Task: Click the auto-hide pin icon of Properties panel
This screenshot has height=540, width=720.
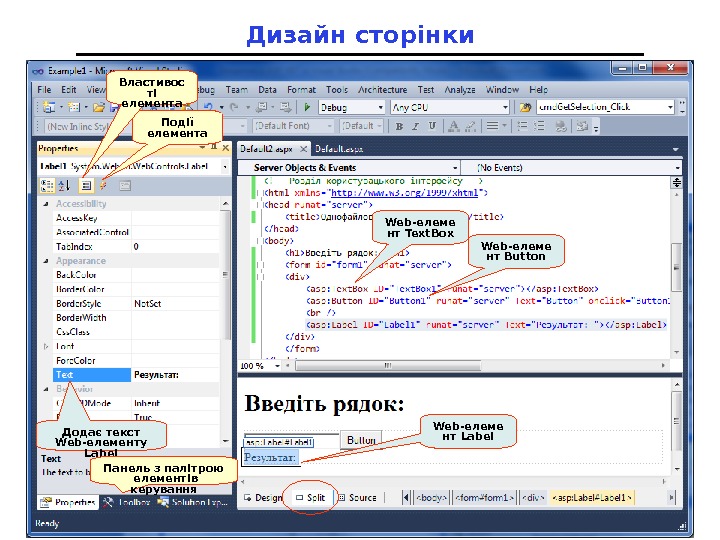Action: [x=214, y=147]
